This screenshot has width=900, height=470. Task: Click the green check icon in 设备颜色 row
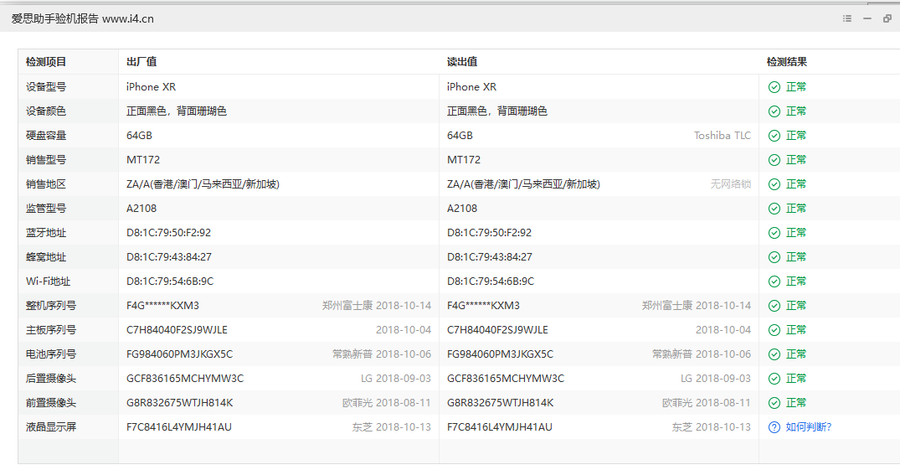click(774, 111)
